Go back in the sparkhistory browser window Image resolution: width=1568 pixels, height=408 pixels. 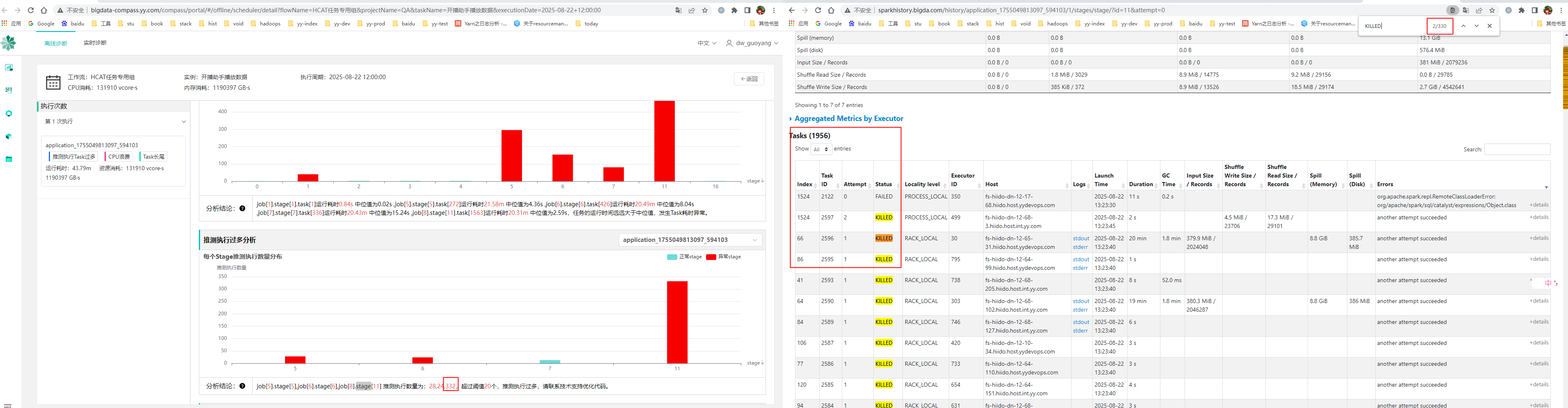[791, 10]
